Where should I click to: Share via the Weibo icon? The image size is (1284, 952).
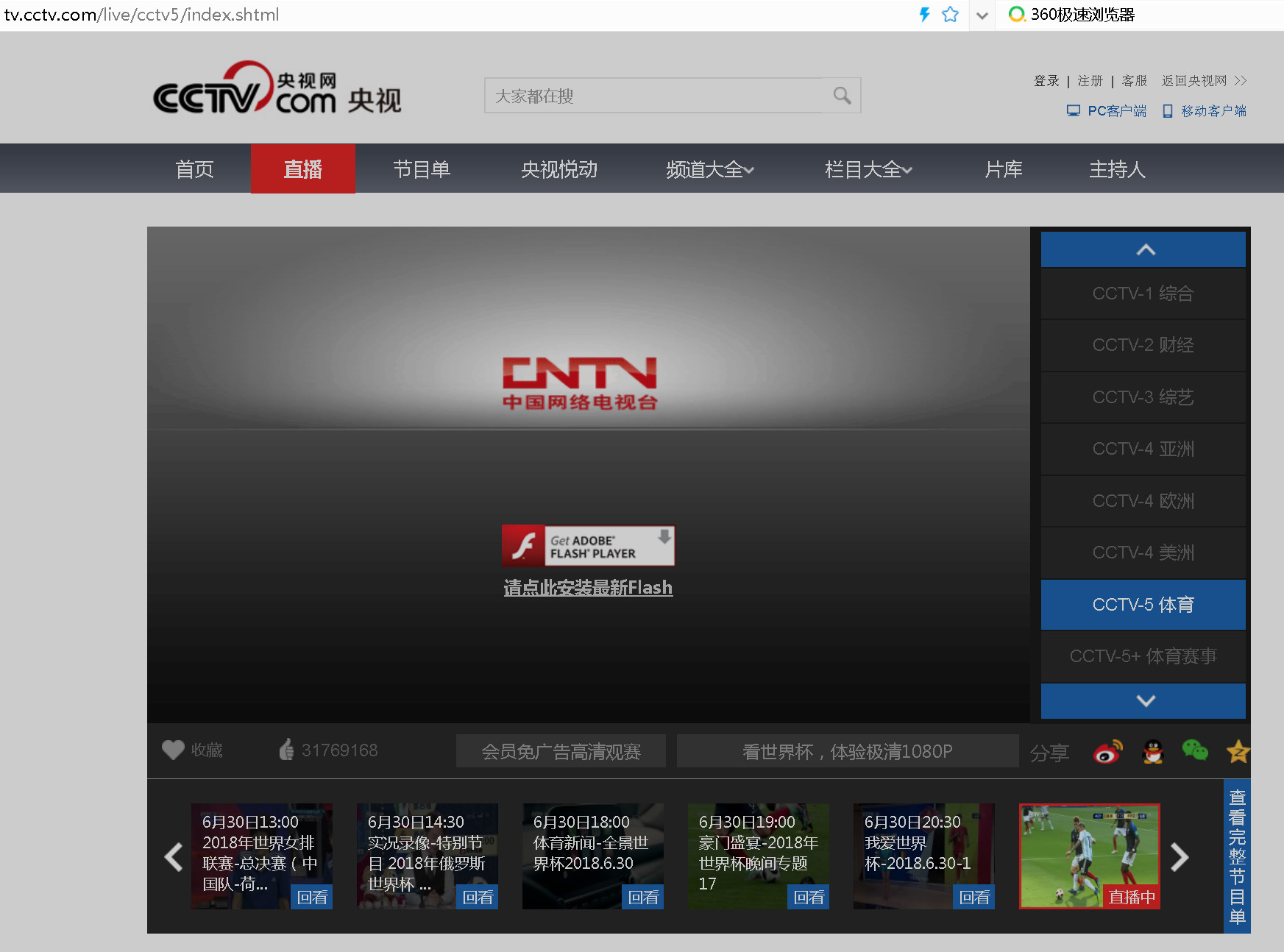point(1107,751)
